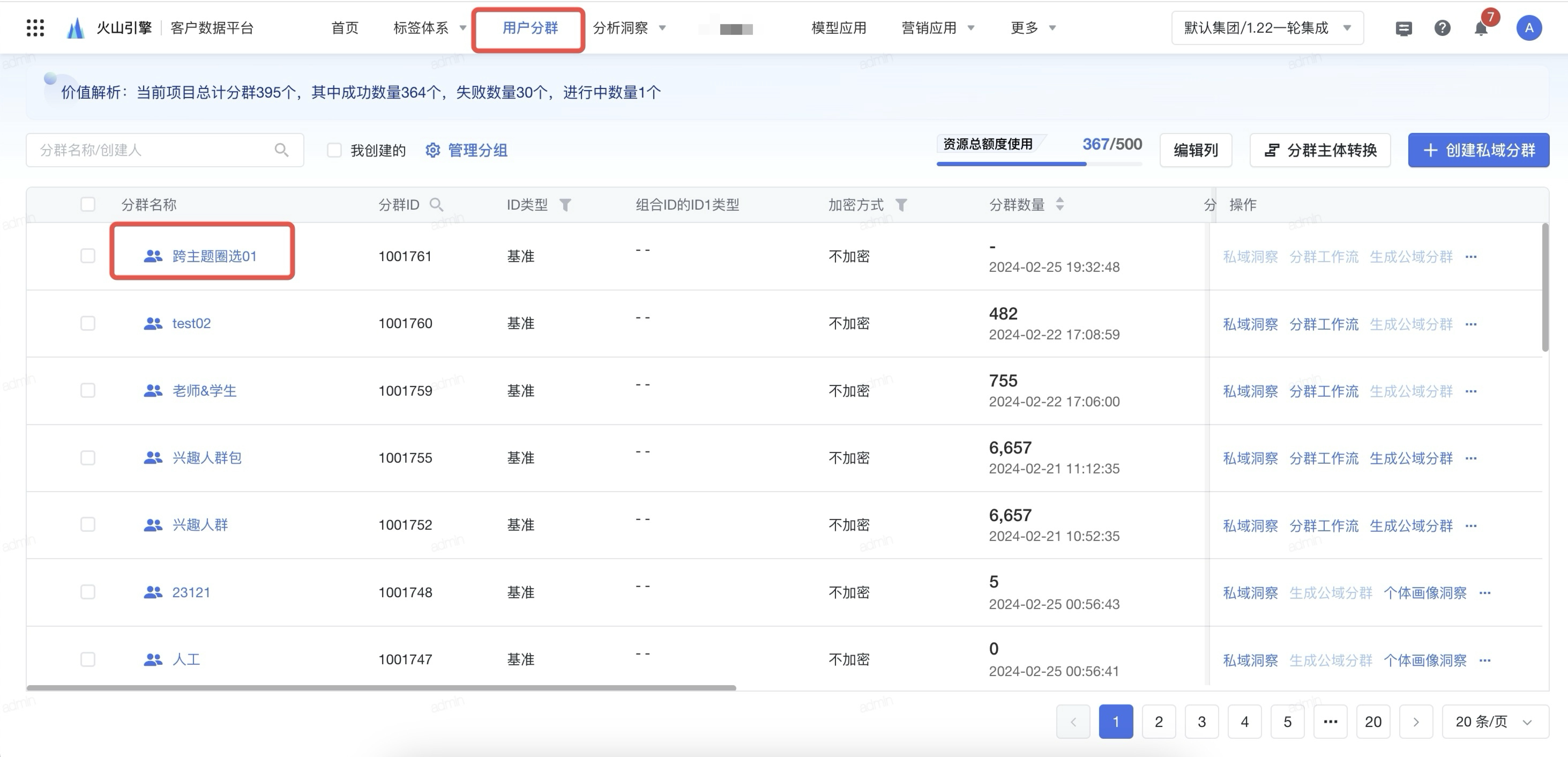
Task: Check the 老师&学生 row checkbox
Action: [88, 390]
